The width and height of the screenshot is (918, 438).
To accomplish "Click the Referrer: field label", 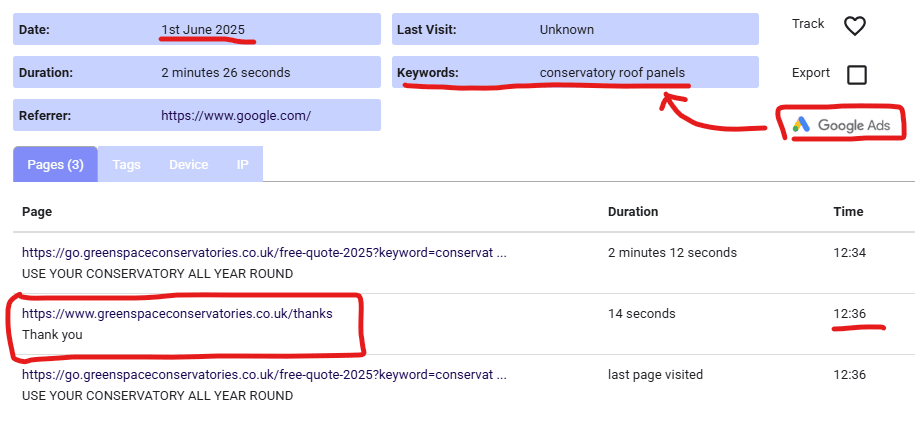I will [x=44, y=115].
